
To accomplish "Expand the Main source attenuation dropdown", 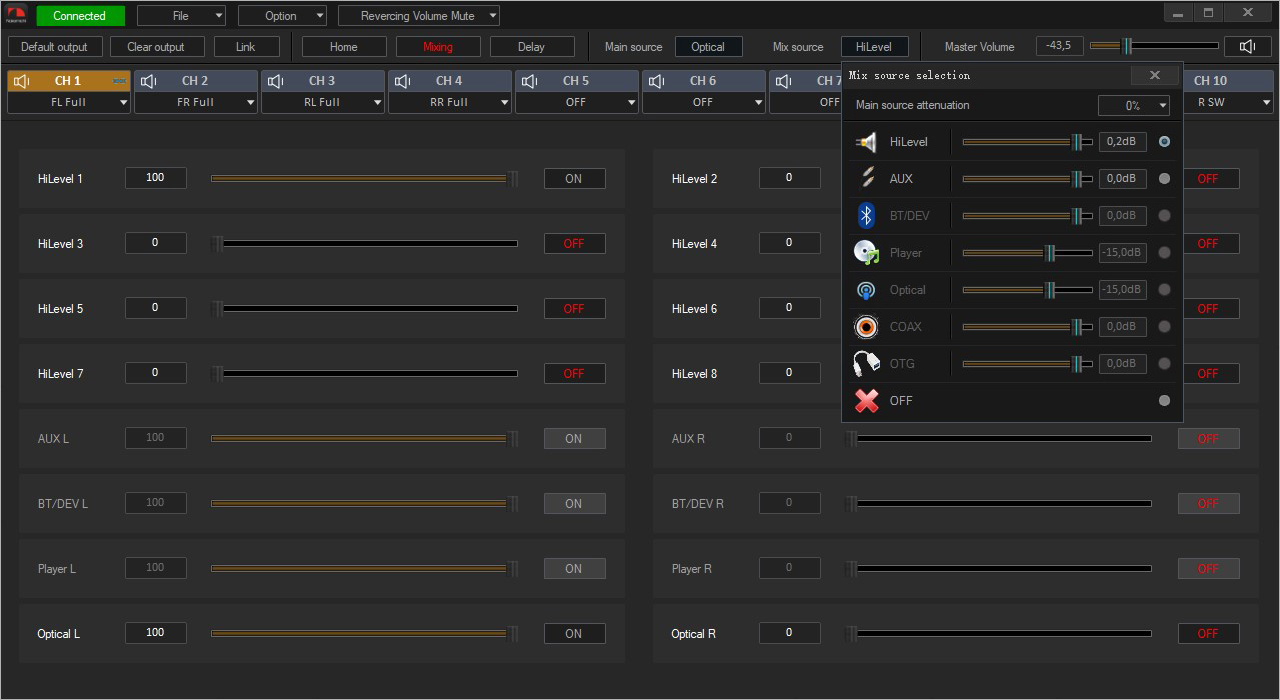I will coord(1134,106).
